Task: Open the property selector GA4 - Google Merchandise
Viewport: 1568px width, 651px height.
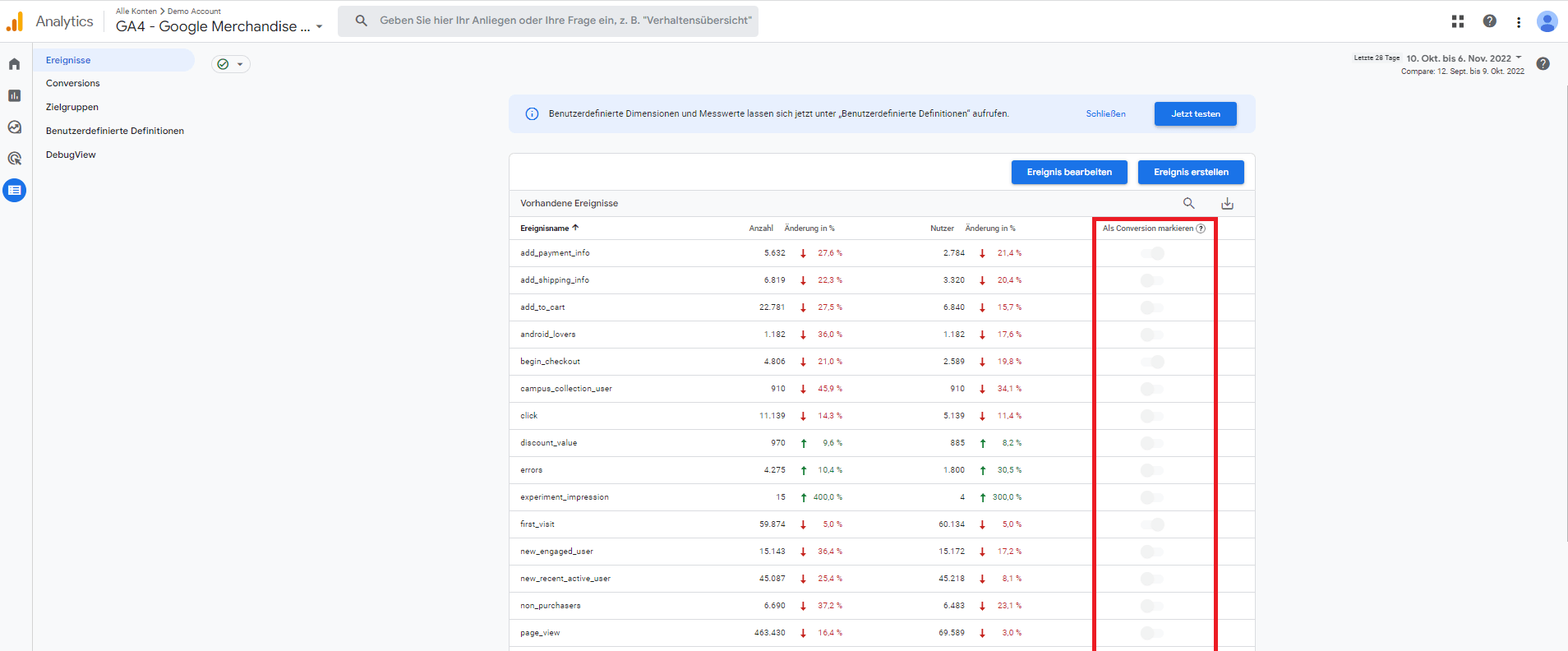Action: [x=219, y=26]
